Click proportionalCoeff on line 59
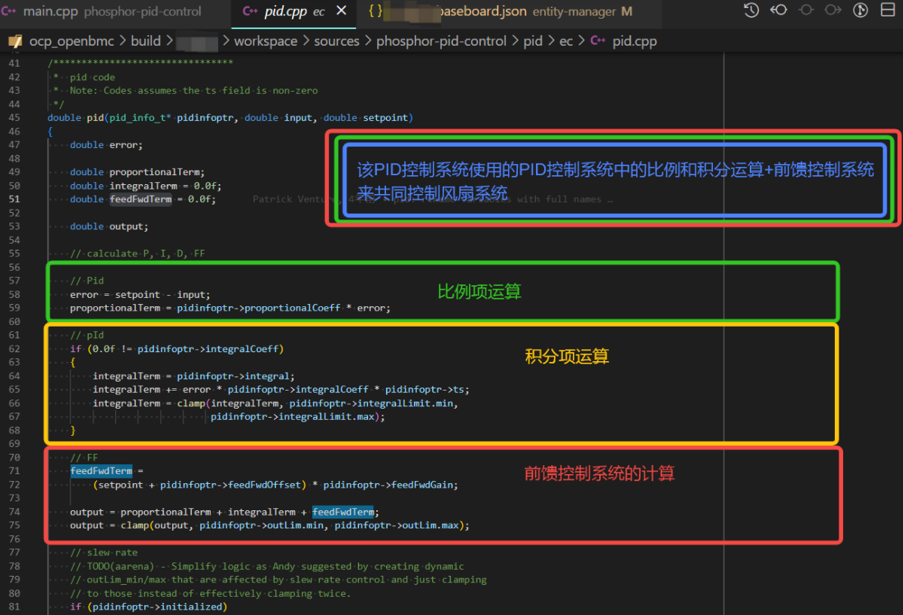This screenshot has height=615, width=903. [x=292, y=308]
